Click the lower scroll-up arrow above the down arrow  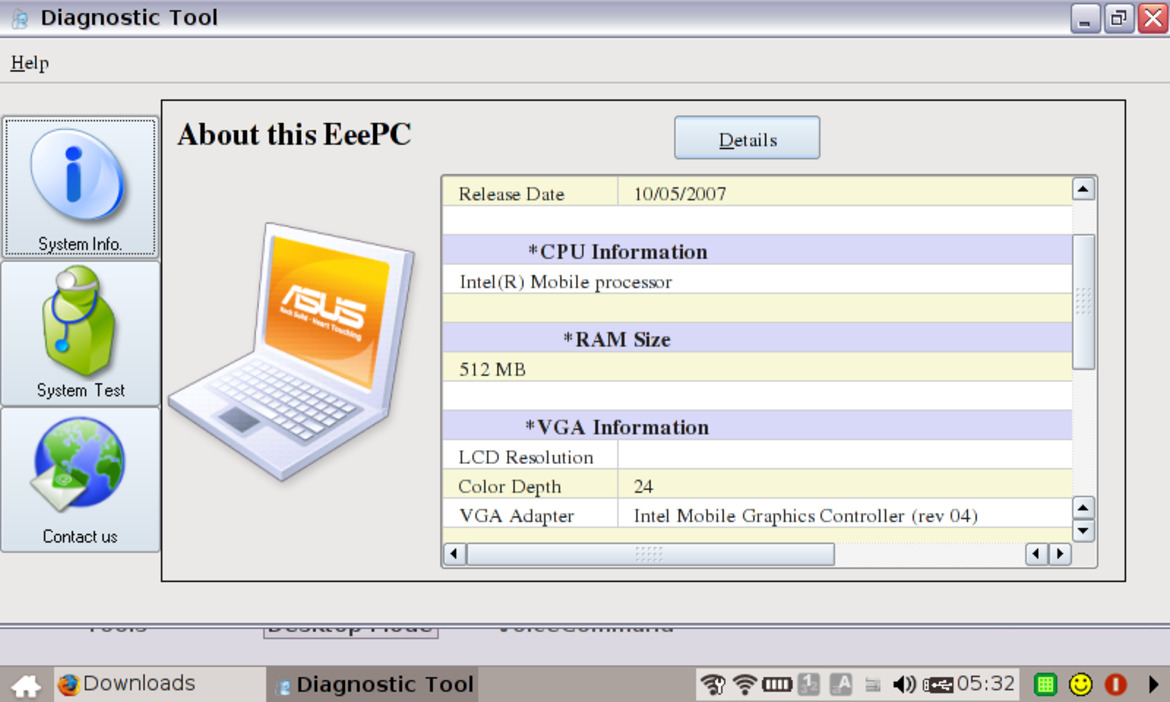point(1083,508)
